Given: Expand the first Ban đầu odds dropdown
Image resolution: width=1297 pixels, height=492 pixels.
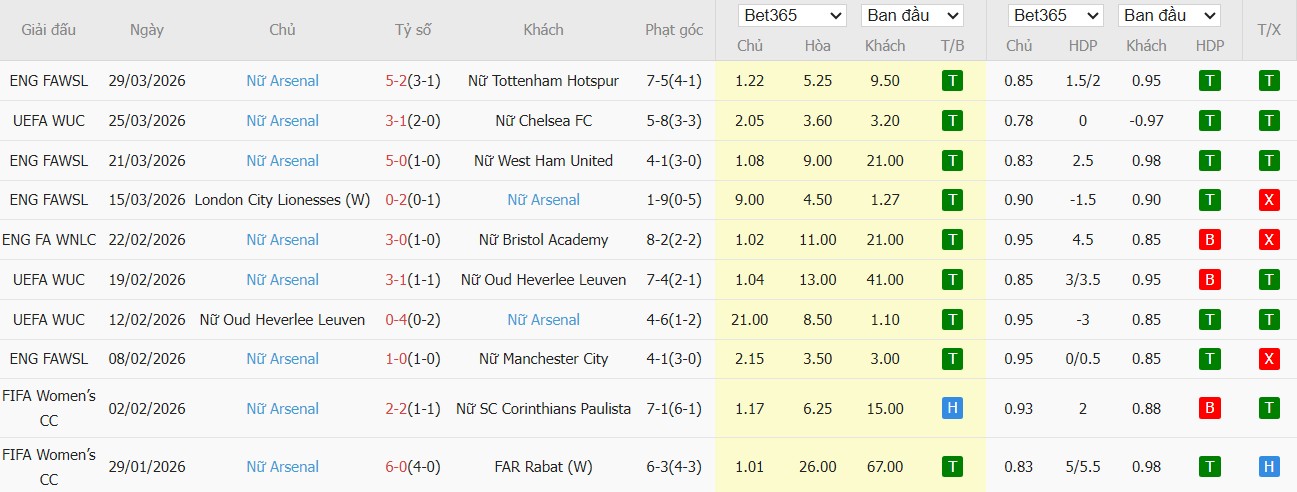Looking at the screenshot, I should click(911, 16).
